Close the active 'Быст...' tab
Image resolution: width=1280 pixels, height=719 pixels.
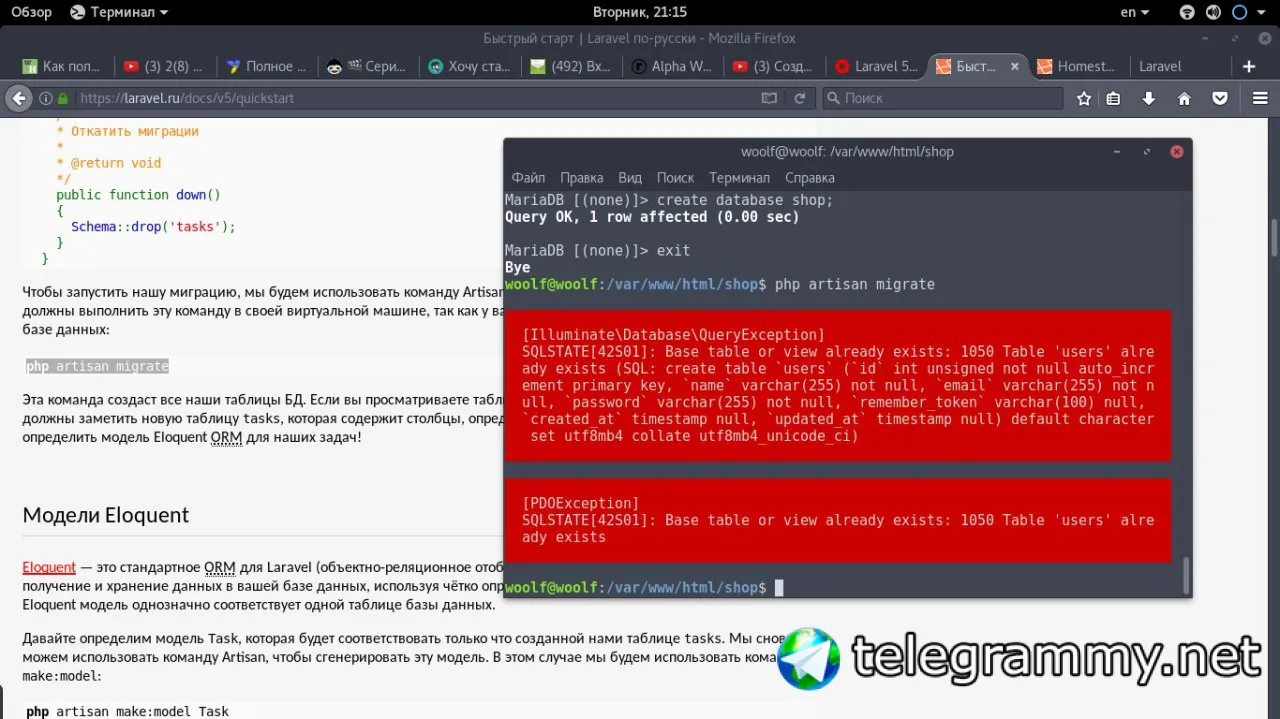coord(1015,66)
